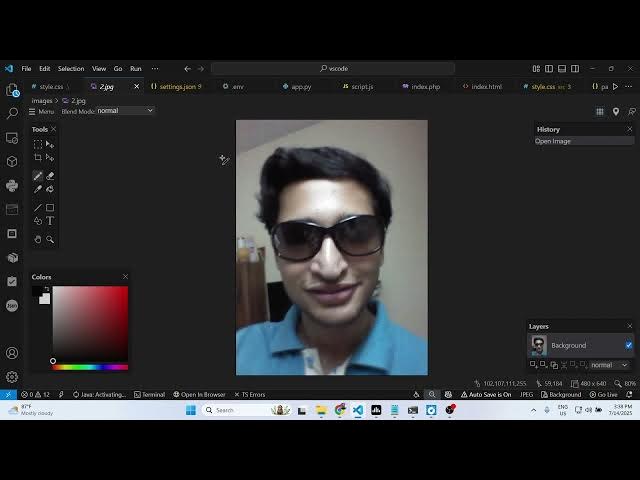Select the Crop tool
Screen dimensions: 640x480
pos(38,158)
